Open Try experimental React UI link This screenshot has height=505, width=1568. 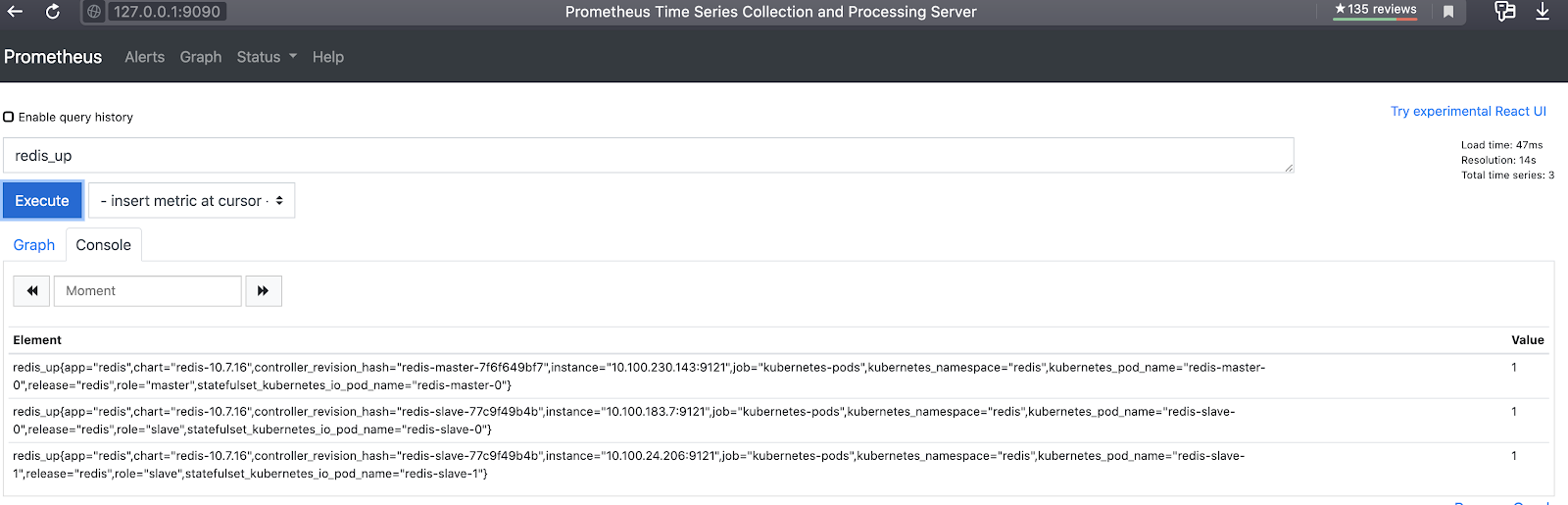tap(1468, 111)
